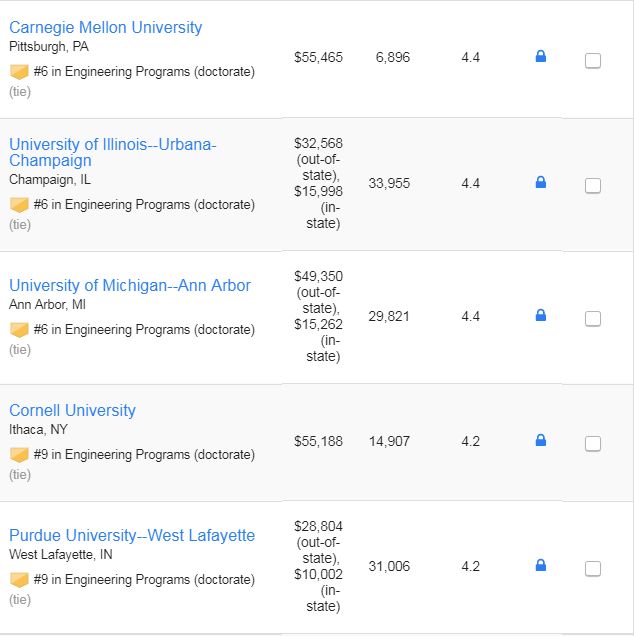Open University of Illinois--Urbana-Champaign page
634x636 pixels.
[113, 153]
